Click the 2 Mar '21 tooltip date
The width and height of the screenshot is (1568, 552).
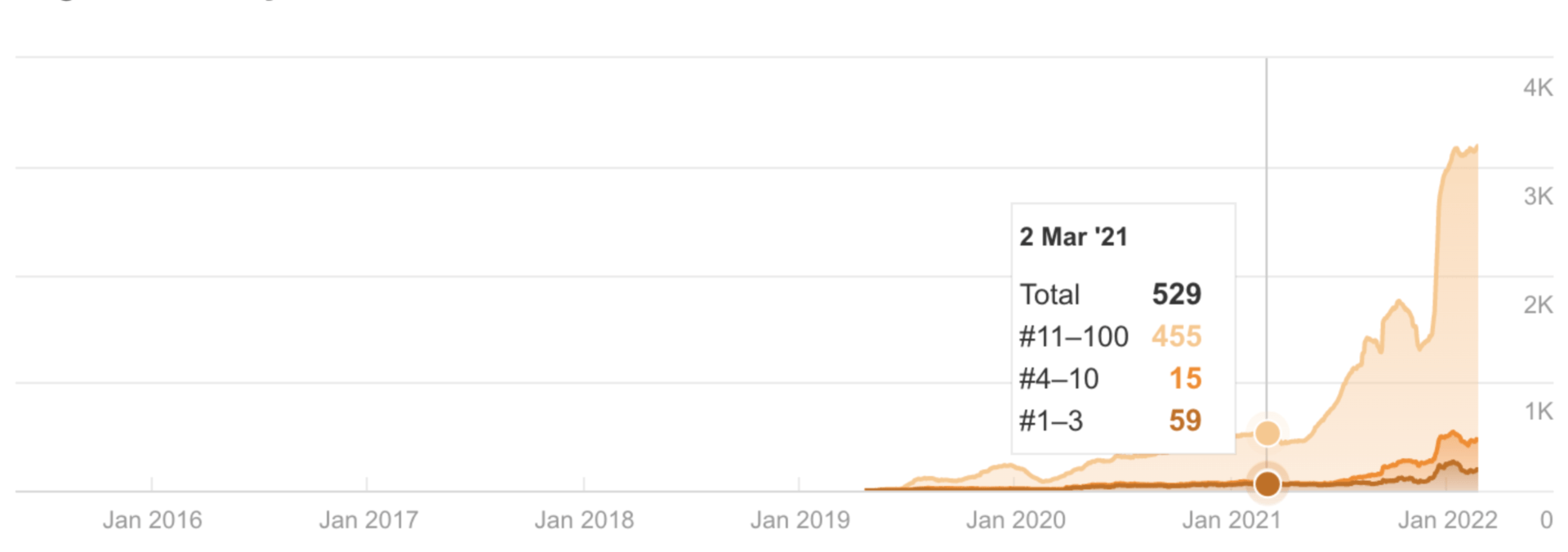pos(1073,237)
